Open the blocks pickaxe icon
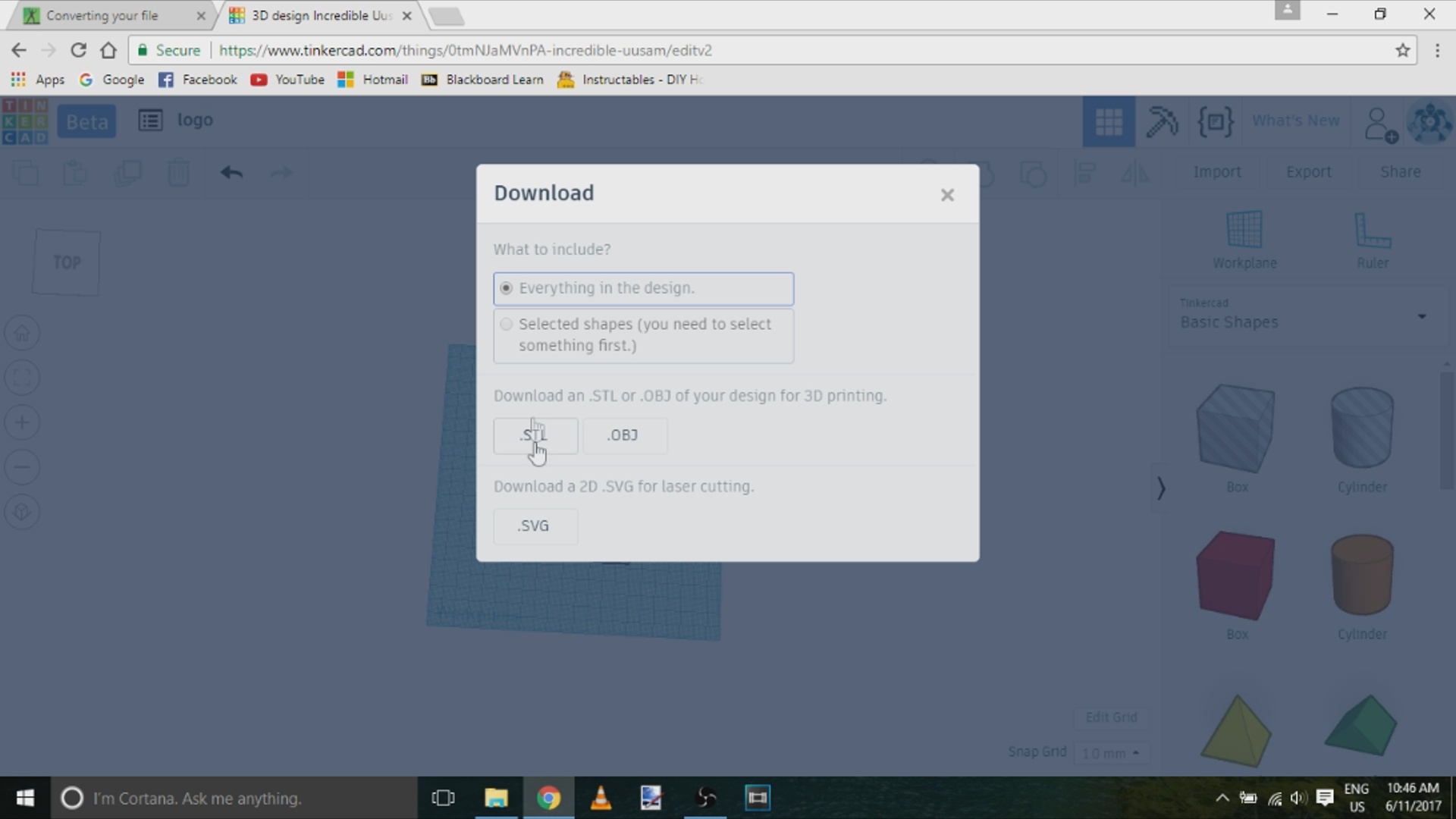This screenshot has width=1456, height=819. click(1161, 121)
